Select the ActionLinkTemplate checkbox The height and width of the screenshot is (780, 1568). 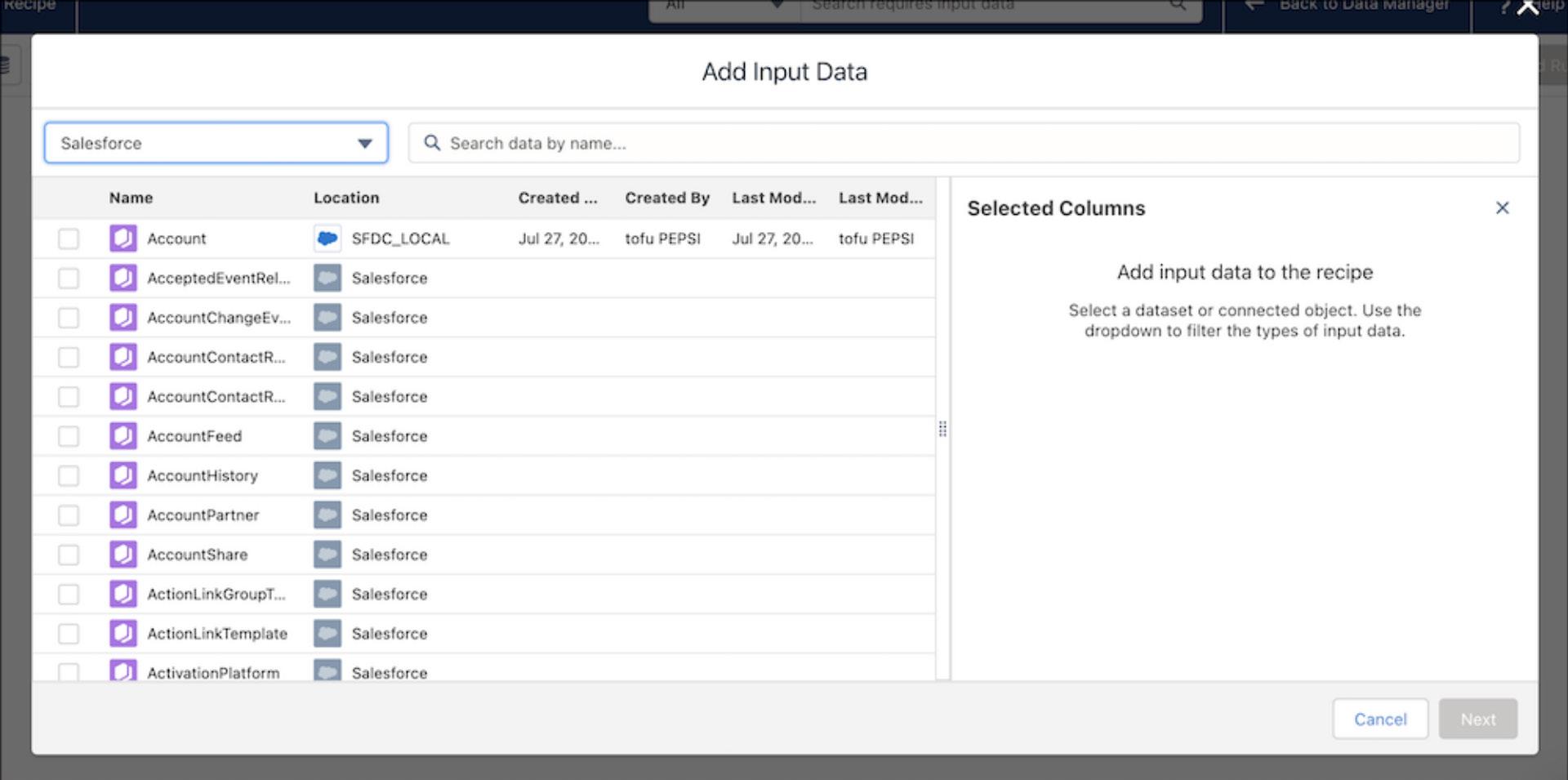pyautogui.click(x=69, y=634)
